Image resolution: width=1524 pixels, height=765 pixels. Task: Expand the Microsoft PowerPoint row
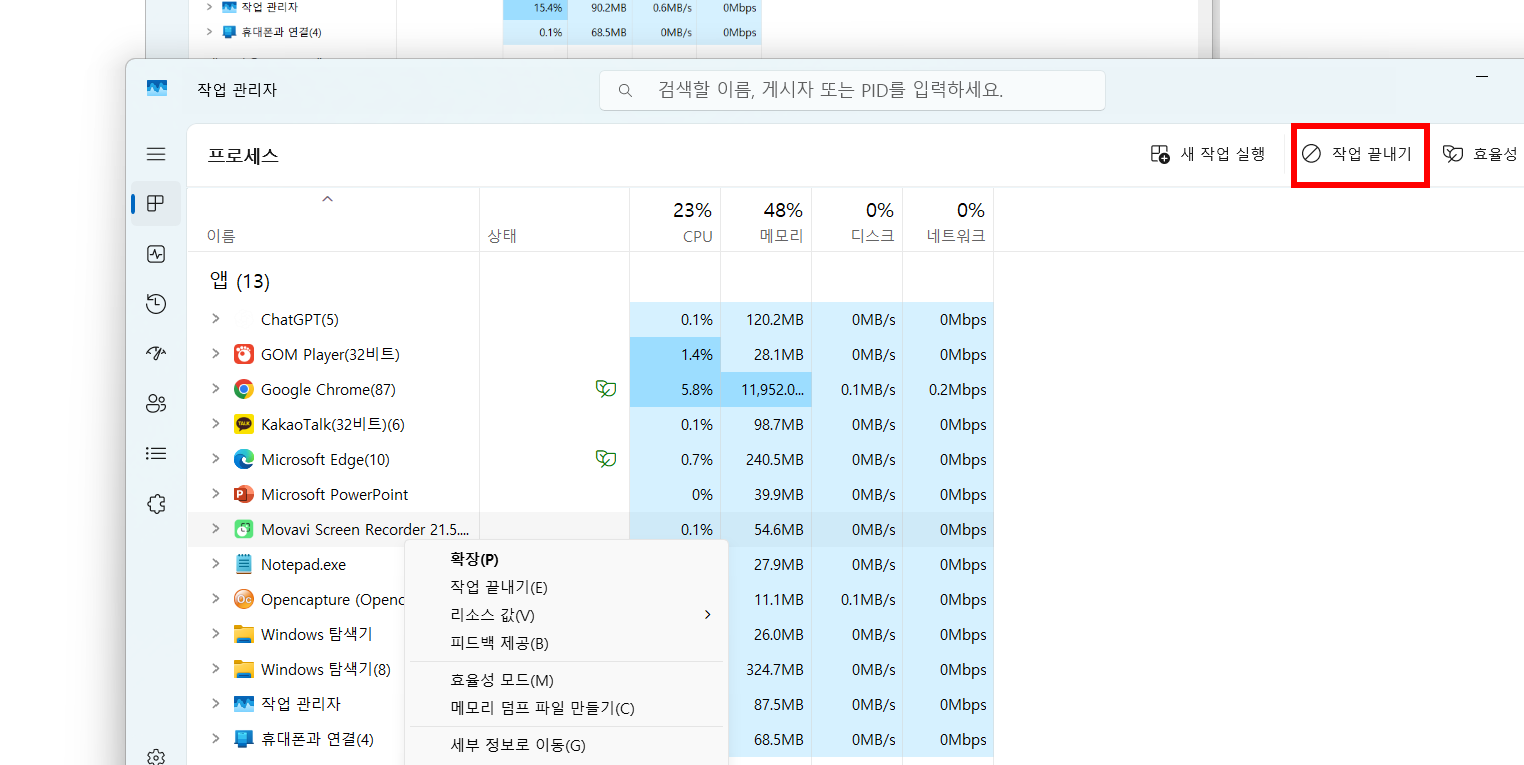215,494
